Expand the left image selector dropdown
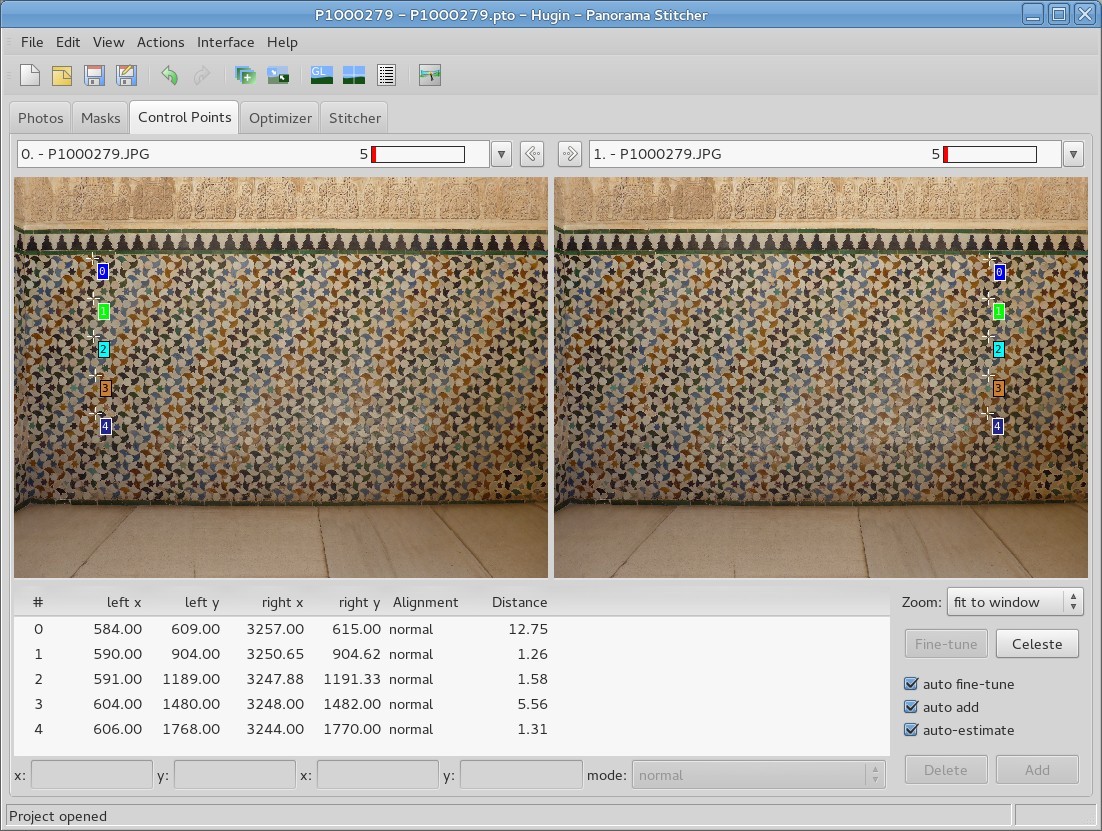 coord(501,154)
